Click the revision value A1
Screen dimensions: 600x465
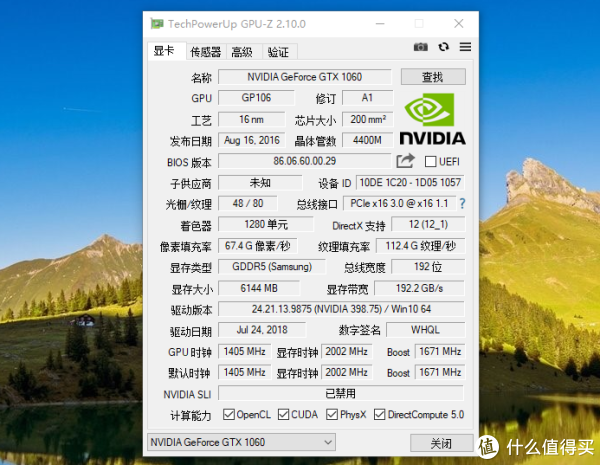coord(367,98)
